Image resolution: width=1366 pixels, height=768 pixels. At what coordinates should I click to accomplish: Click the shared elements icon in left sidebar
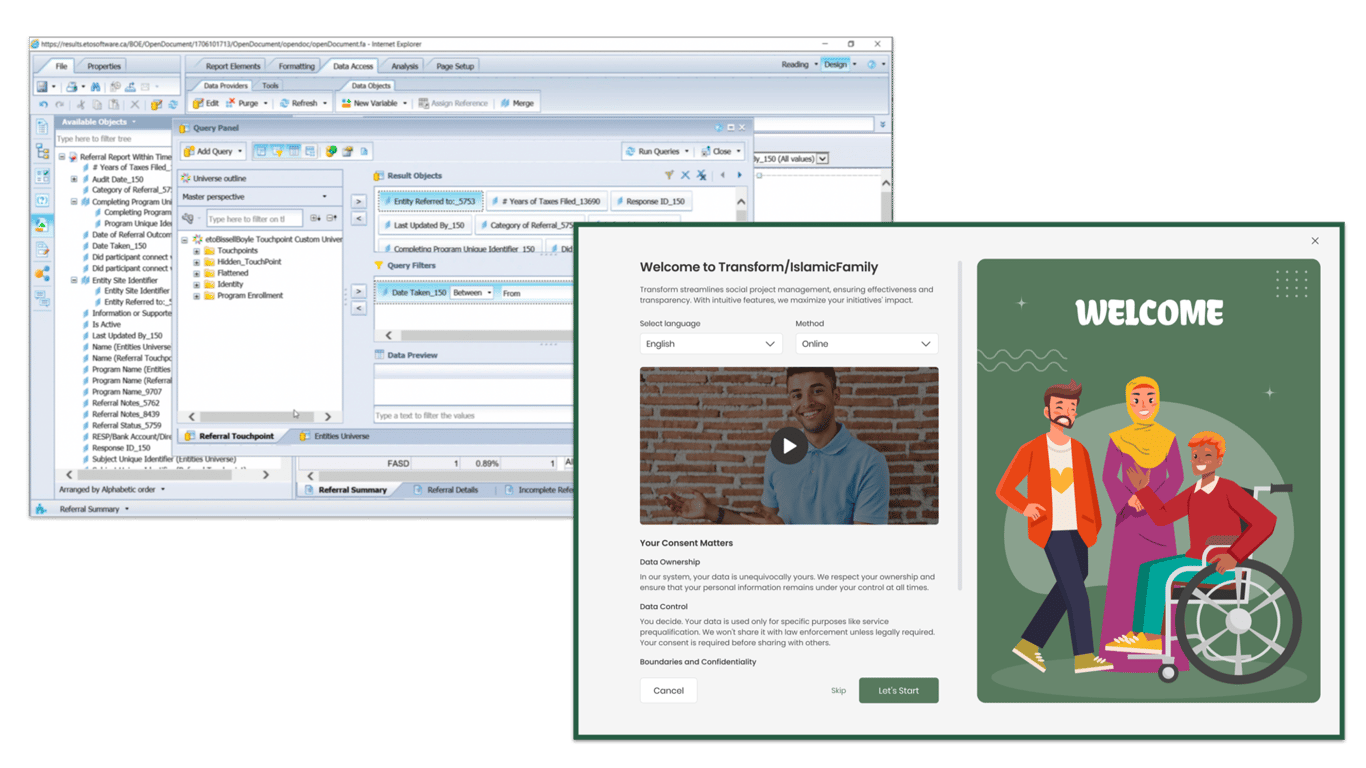tap(42, 273)
